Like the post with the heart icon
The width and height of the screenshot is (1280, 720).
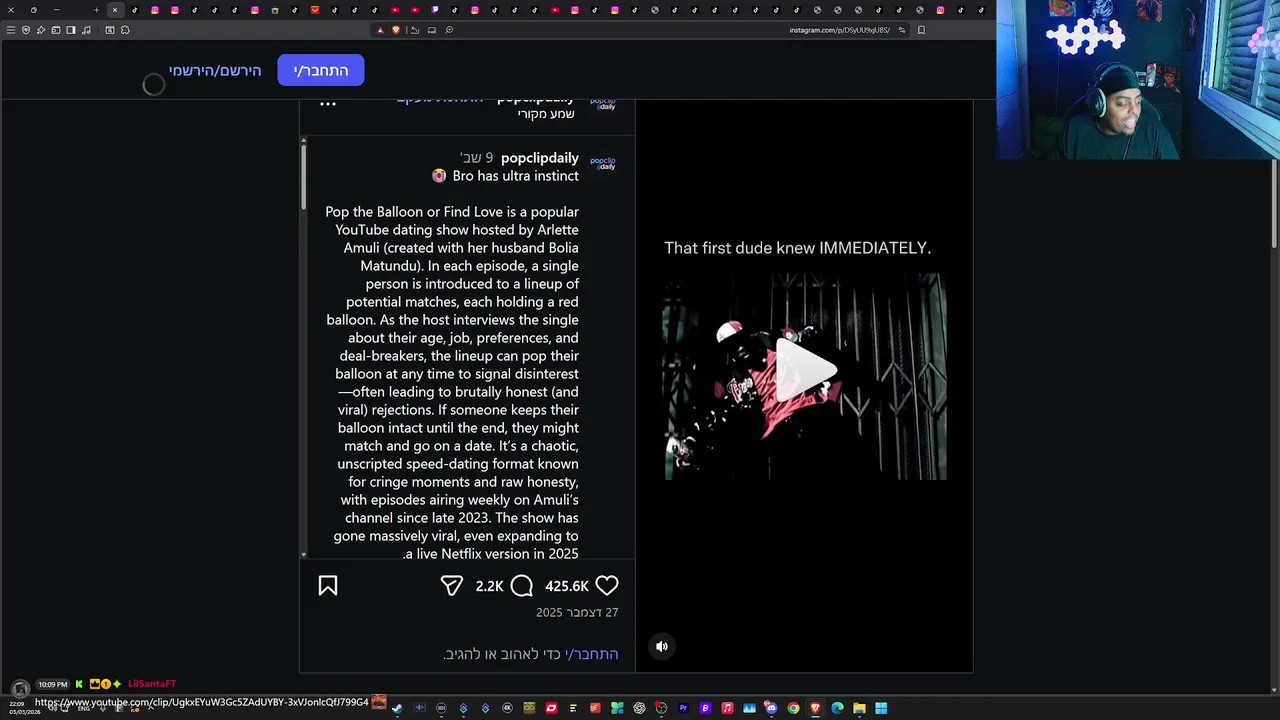[607, 586]
